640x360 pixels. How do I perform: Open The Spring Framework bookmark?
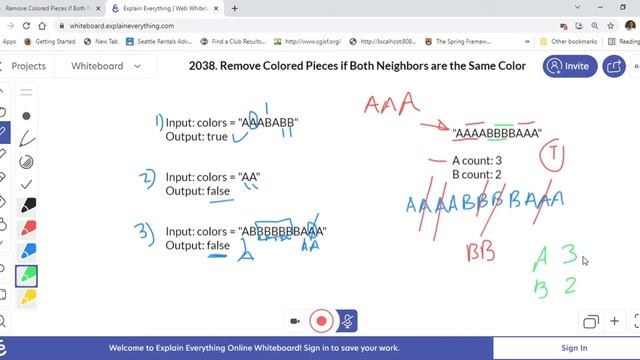458,42
